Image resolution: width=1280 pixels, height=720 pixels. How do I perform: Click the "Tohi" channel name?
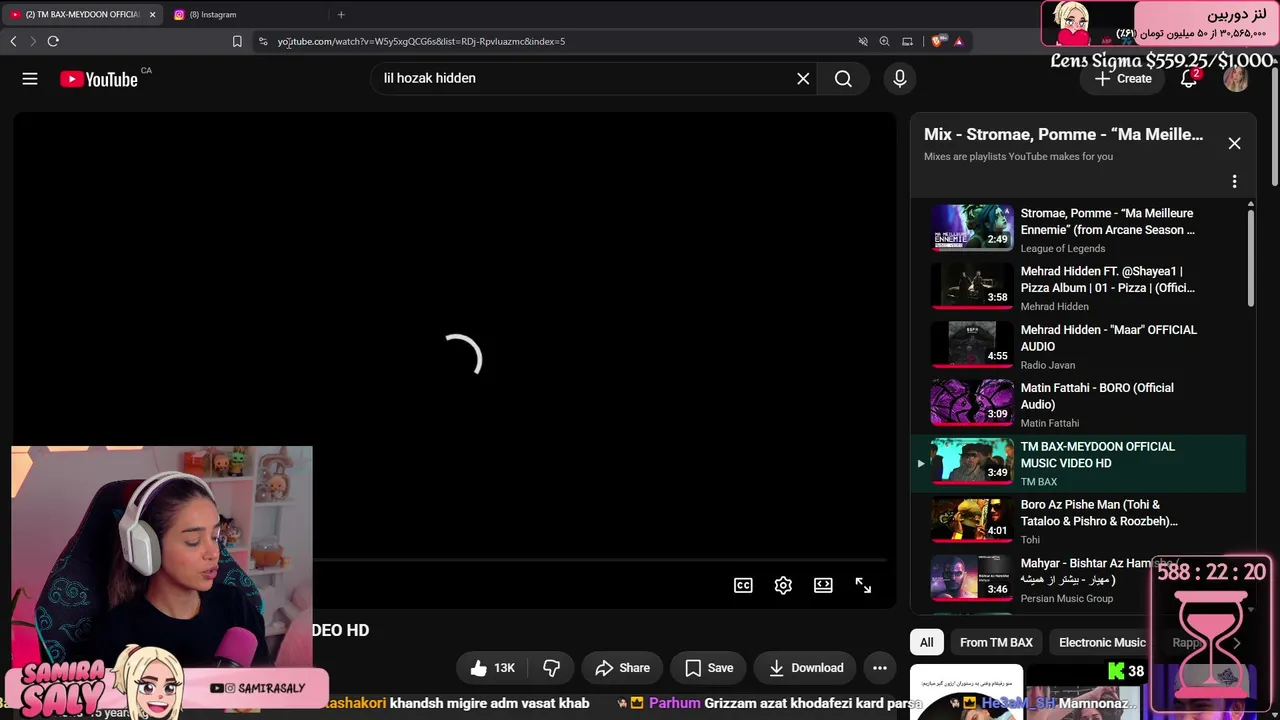click(x=1030, y=540)
